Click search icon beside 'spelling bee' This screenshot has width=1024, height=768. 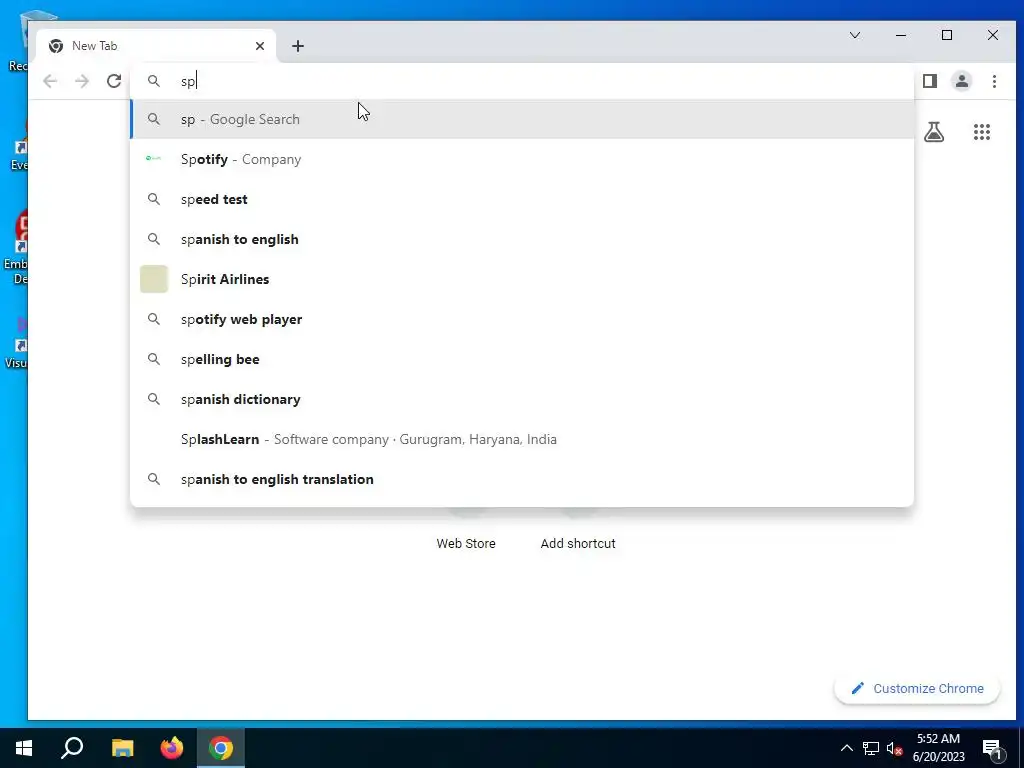pyautogui.click(x=153, y=359)
